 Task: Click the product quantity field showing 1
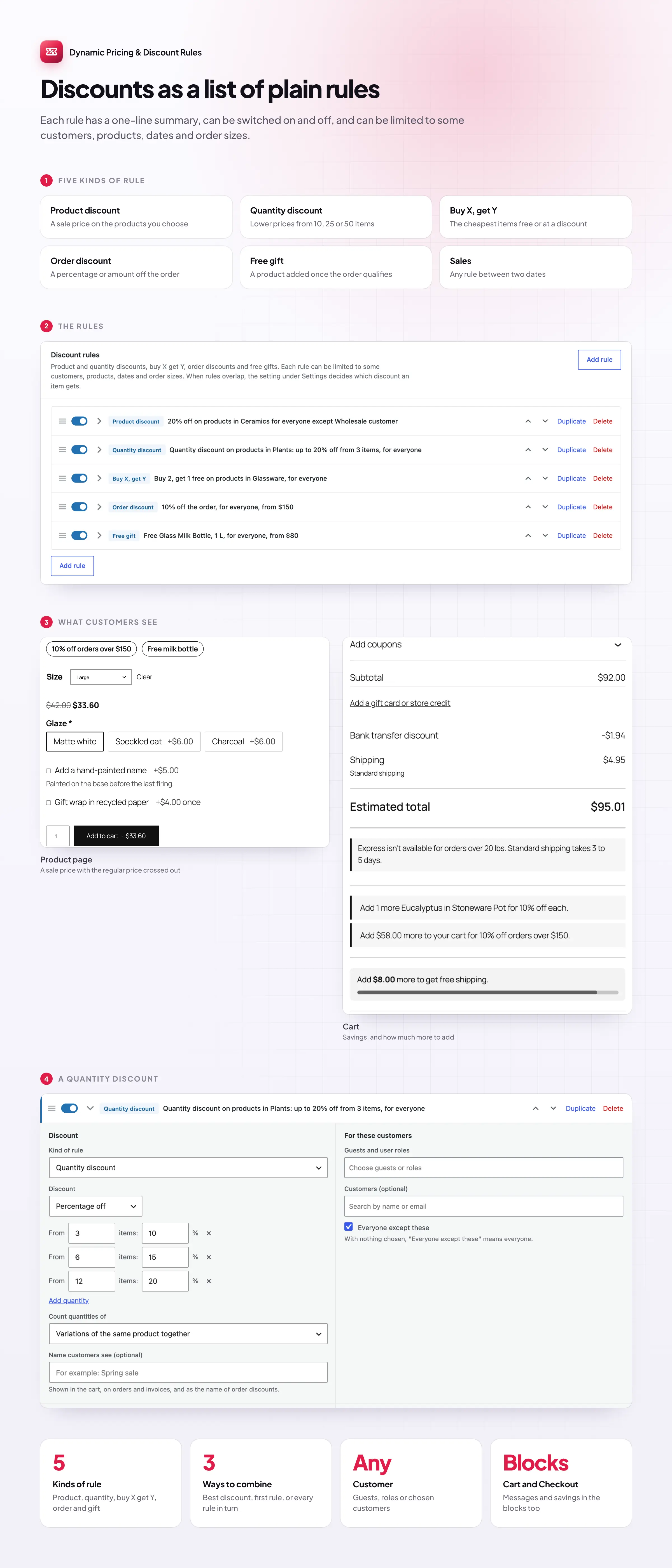pyautogui.click(x=58, y=836)
